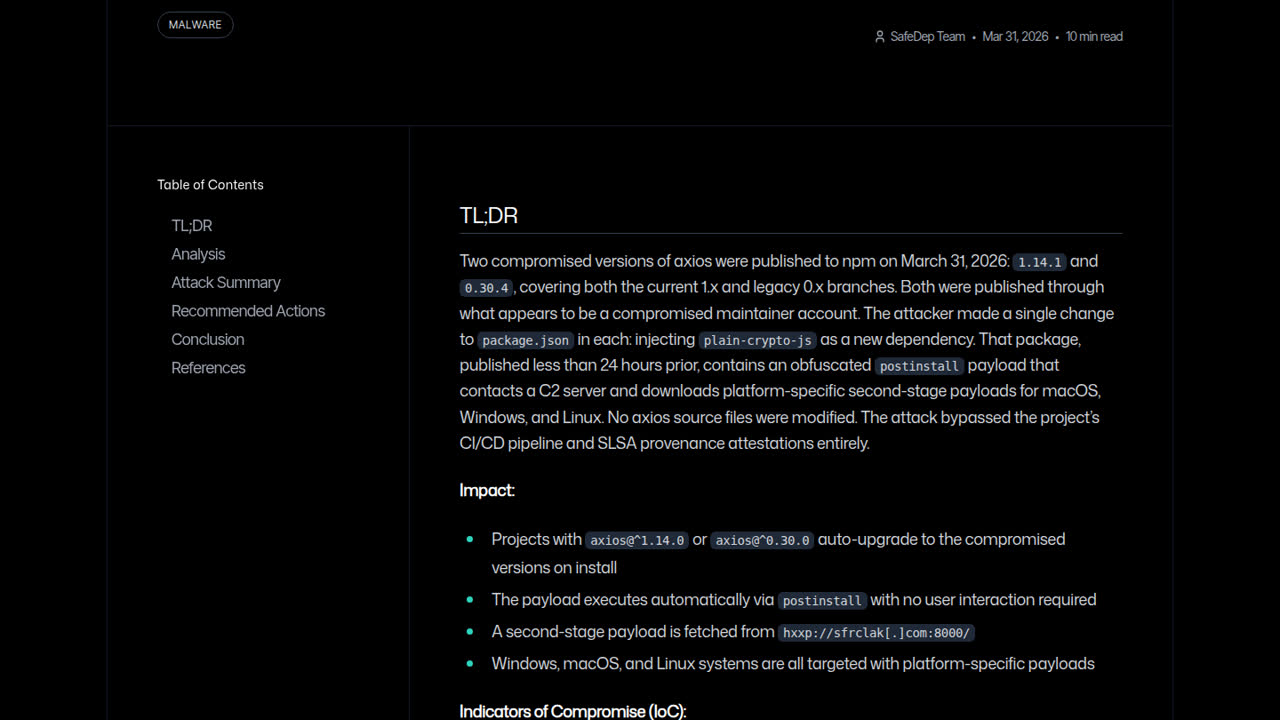1280x720 pixels.
Task: Click the Table of Contents heading
Action: (x=210, y=185)
